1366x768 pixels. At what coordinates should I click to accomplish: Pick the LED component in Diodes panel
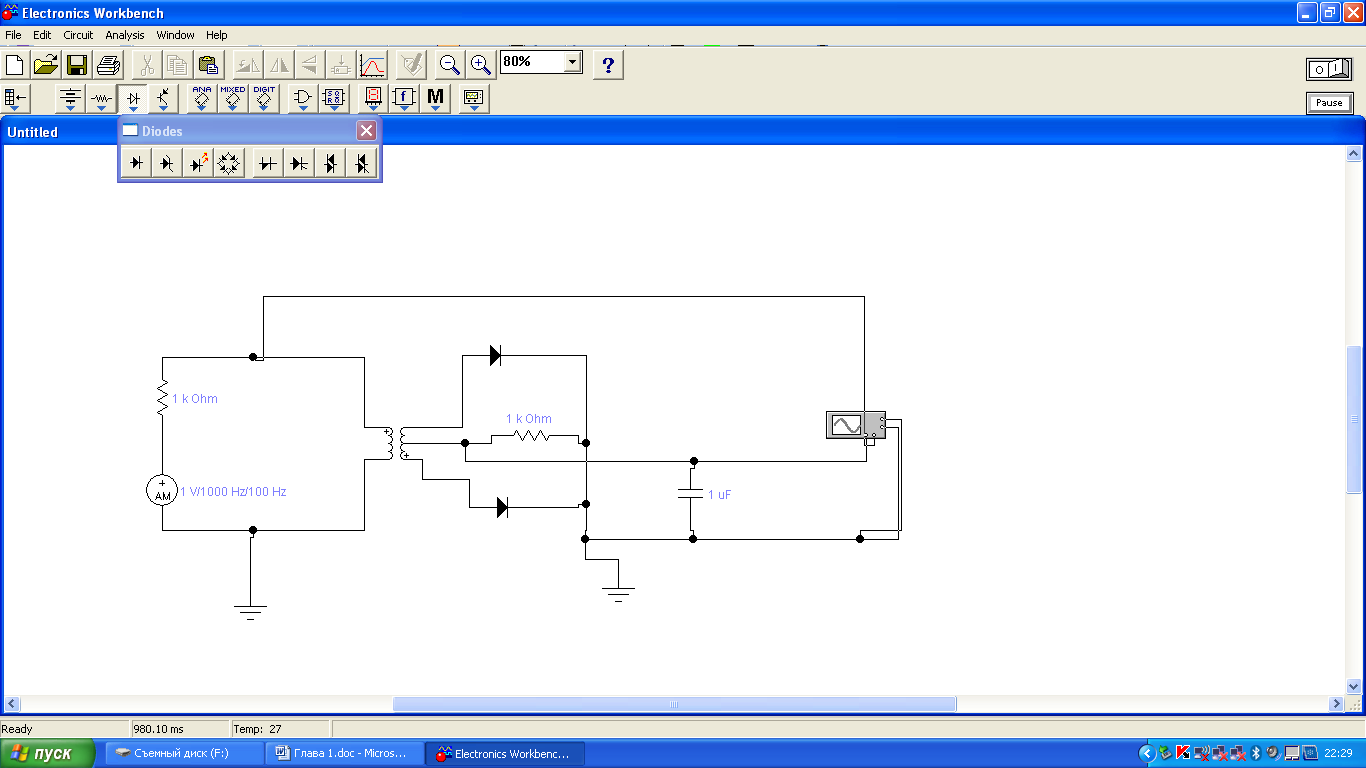[x=199, y=163]
